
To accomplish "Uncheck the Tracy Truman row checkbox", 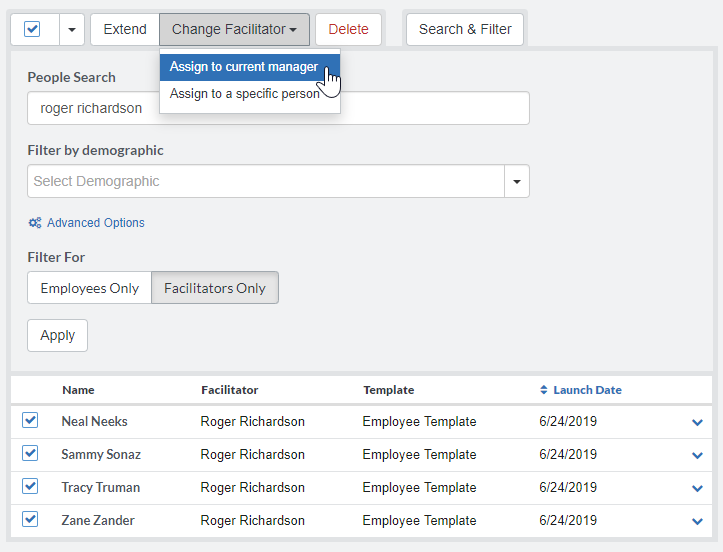I will click(x=30, y=487).
